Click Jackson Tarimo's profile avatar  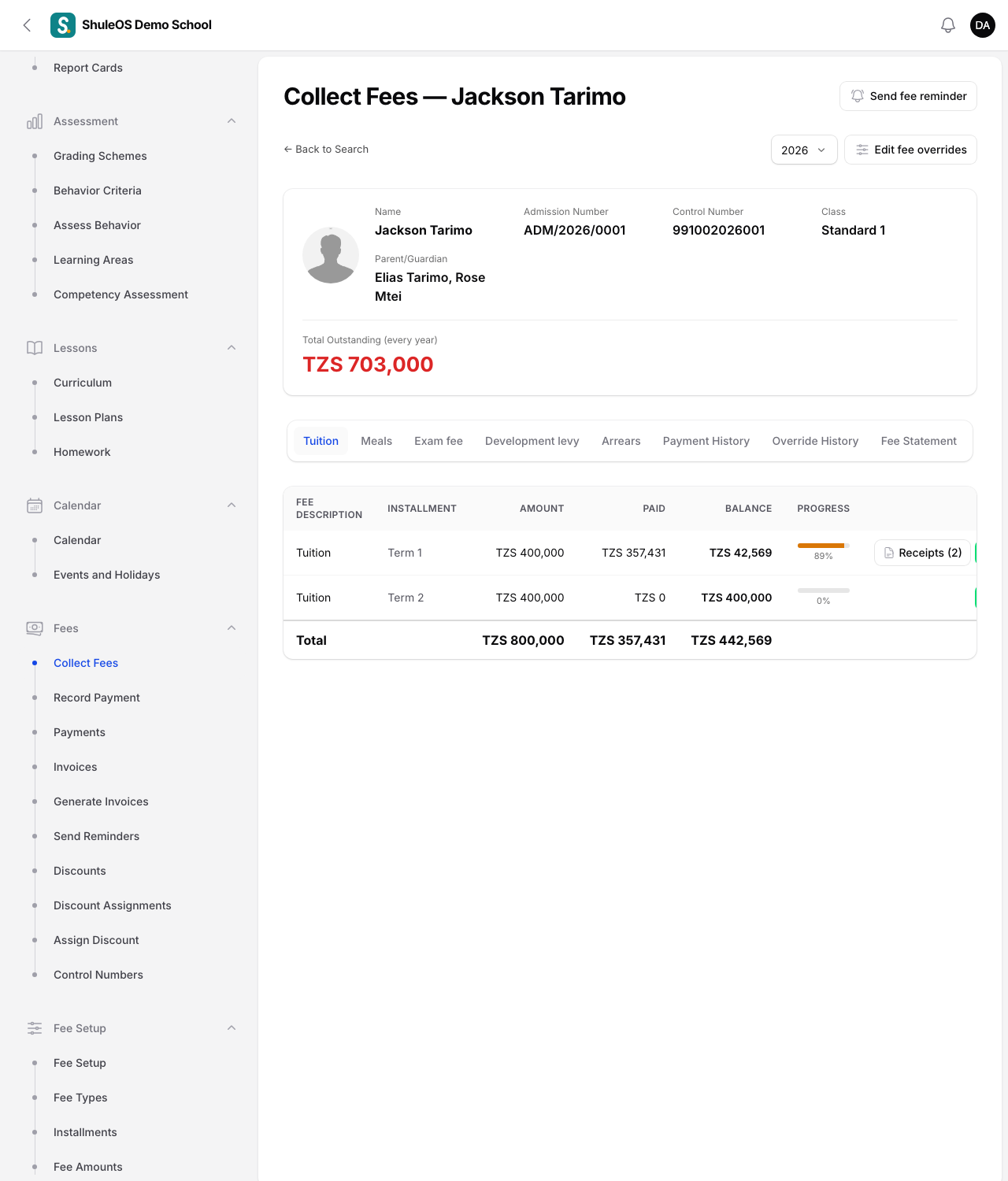(331, 255)
